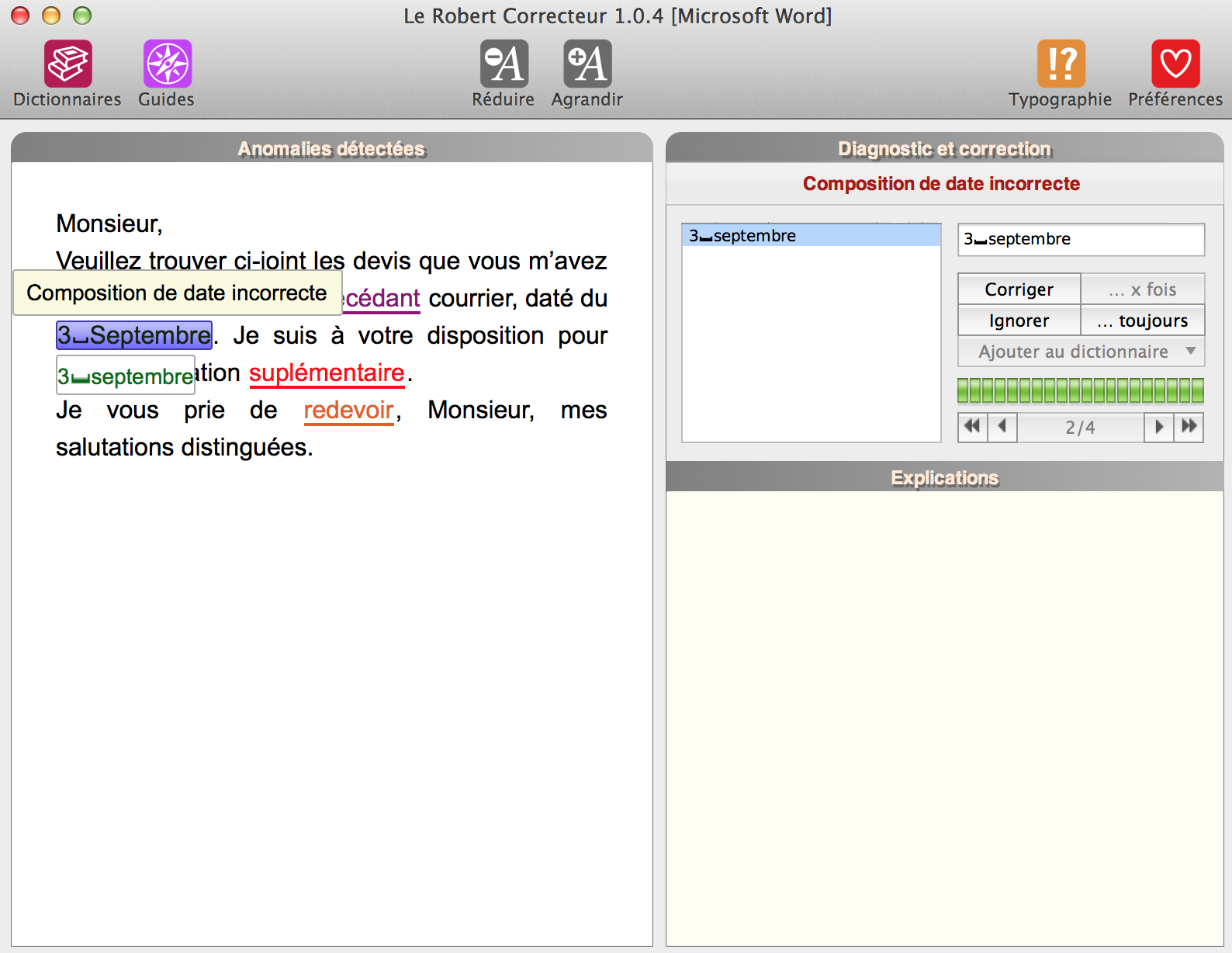Image resolution: width=1232 pixels, height=953 pixels.
Task: Click the Réduire text size icon
Action: click(x=504, y=64)
